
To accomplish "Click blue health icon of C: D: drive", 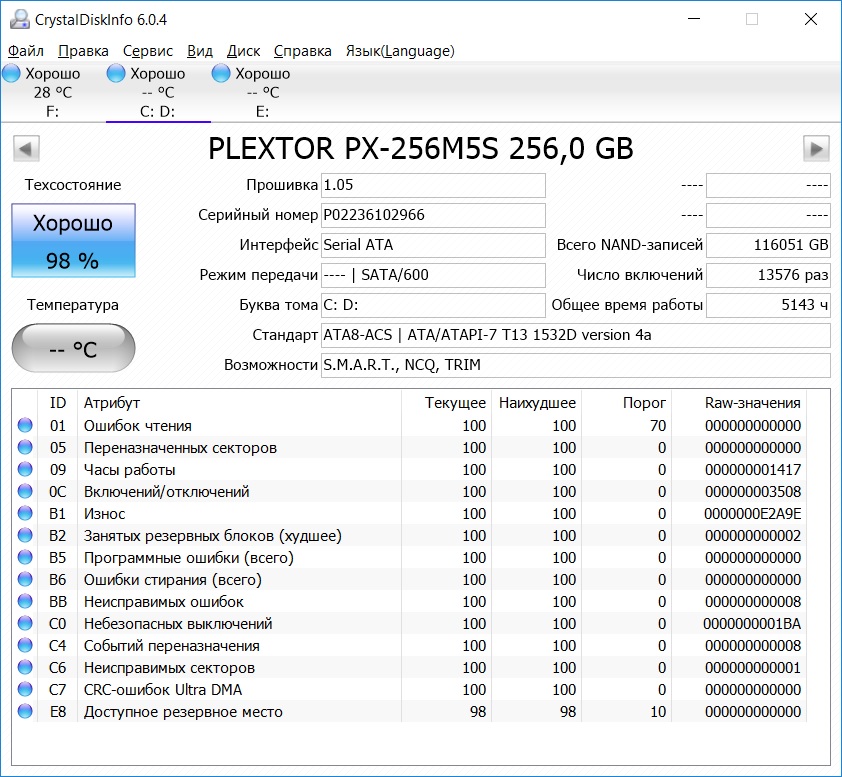I will (x=116, y=74).
